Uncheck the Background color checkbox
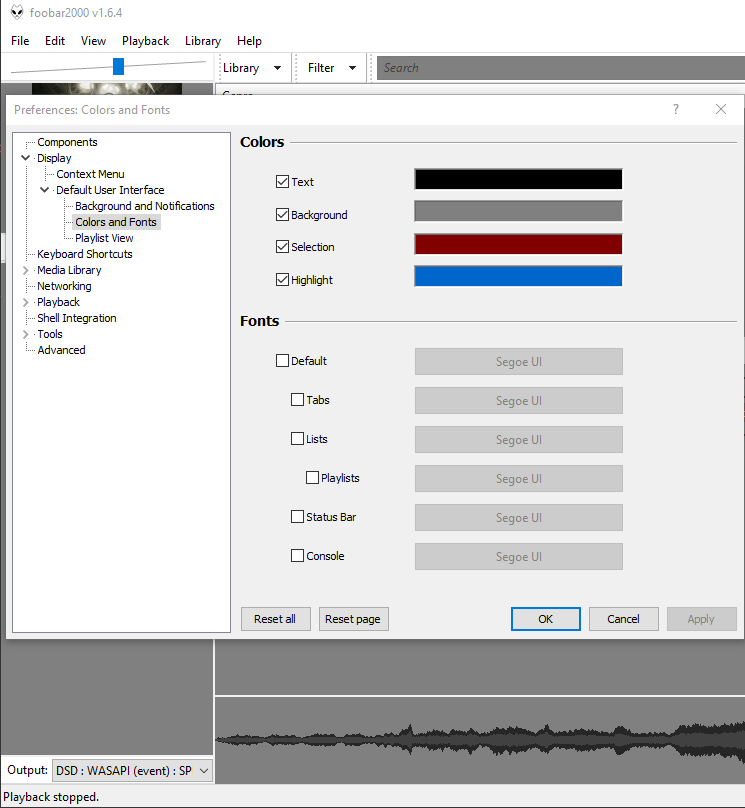Image resolution: width=745 pixels, height=808 pixels. pos(282,214)
